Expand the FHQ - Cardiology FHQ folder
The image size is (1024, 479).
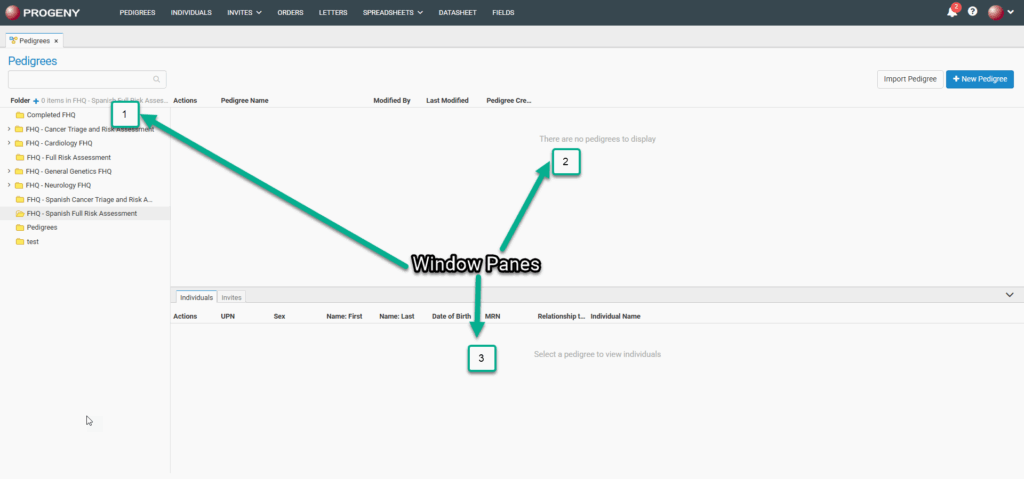(9, 143)
